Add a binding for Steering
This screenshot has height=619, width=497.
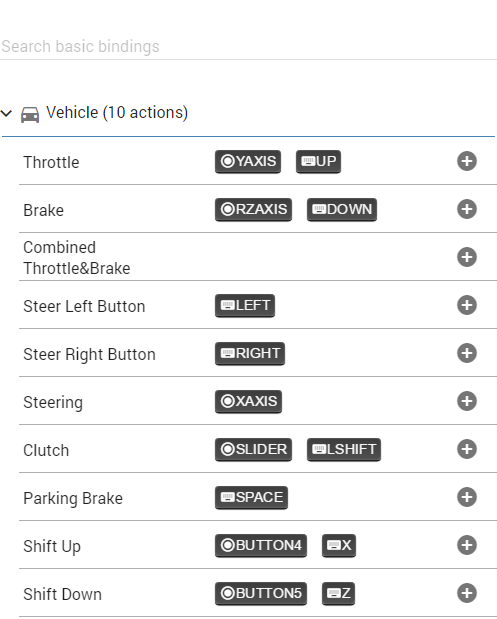(467, 401)
